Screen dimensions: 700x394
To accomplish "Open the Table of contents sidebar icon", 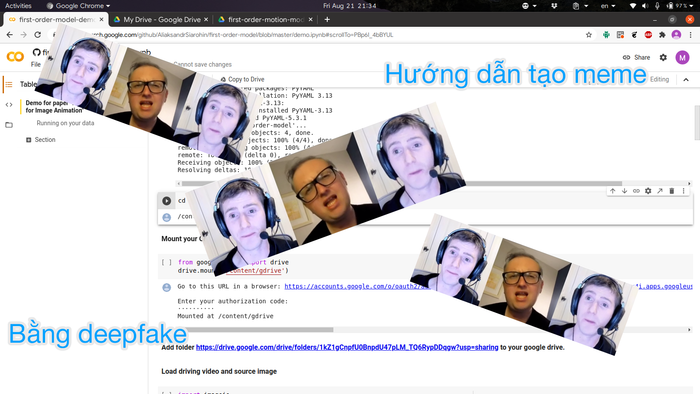I will (x=9, y=84).
